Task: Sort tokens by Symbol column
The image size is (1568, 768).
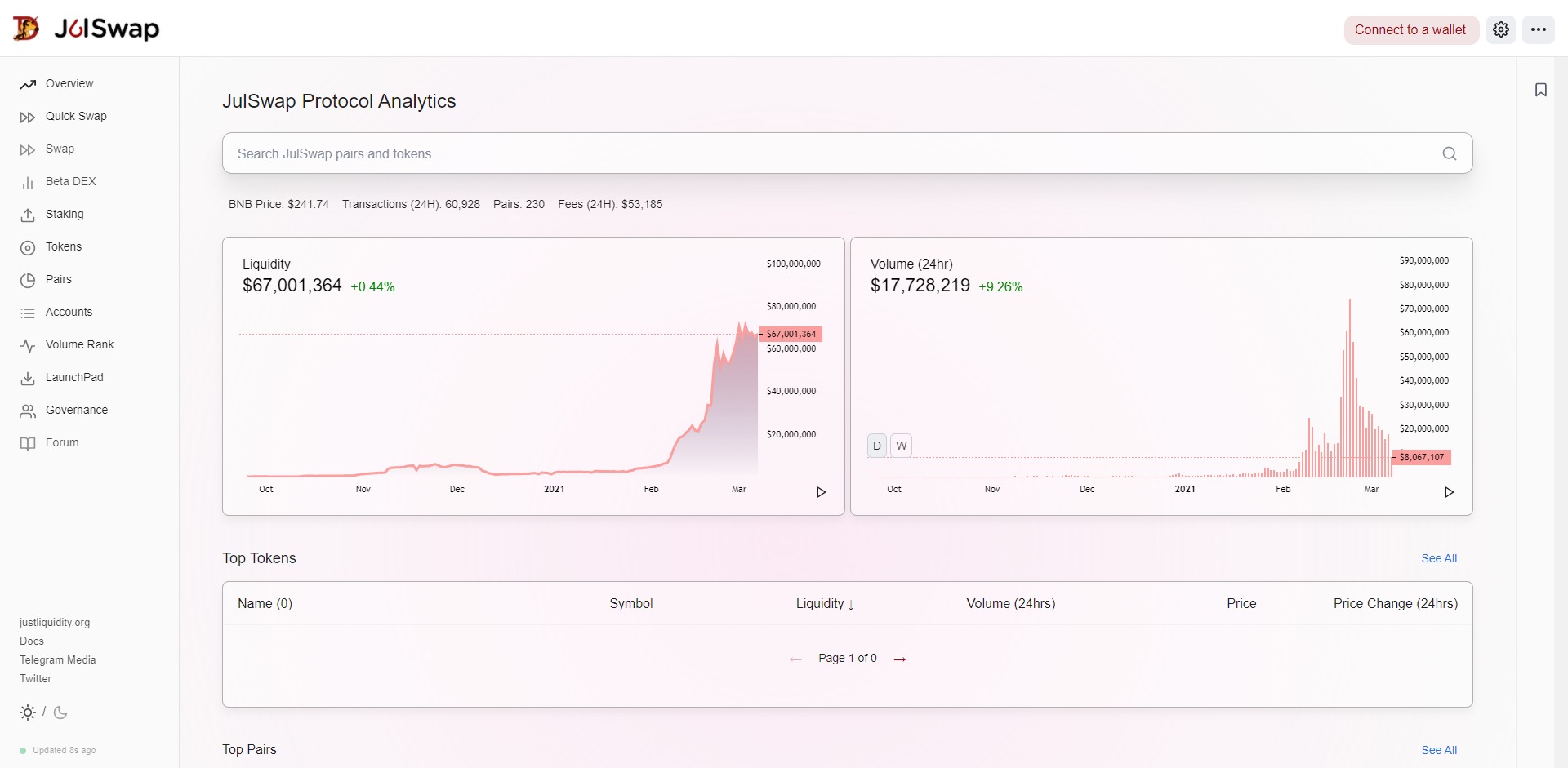Action: tap(631, 604)
